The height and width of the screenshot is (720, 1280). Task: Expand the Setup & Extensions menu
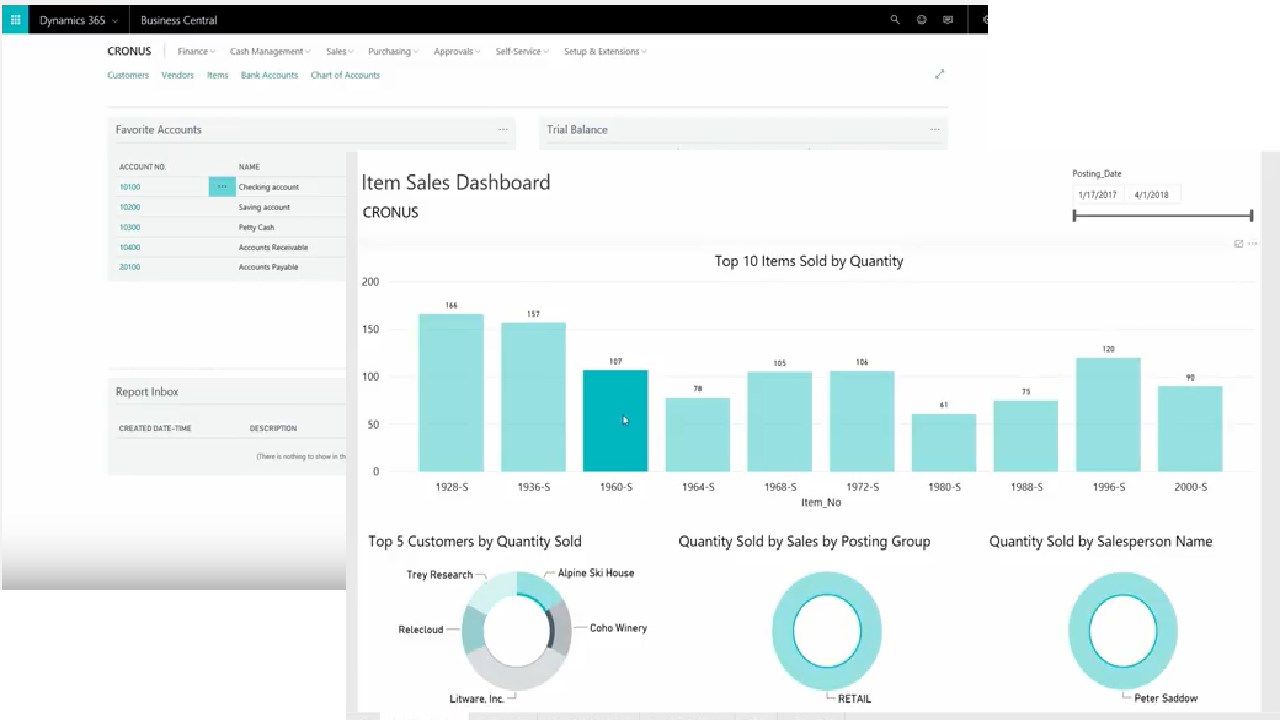coord(605,52)
